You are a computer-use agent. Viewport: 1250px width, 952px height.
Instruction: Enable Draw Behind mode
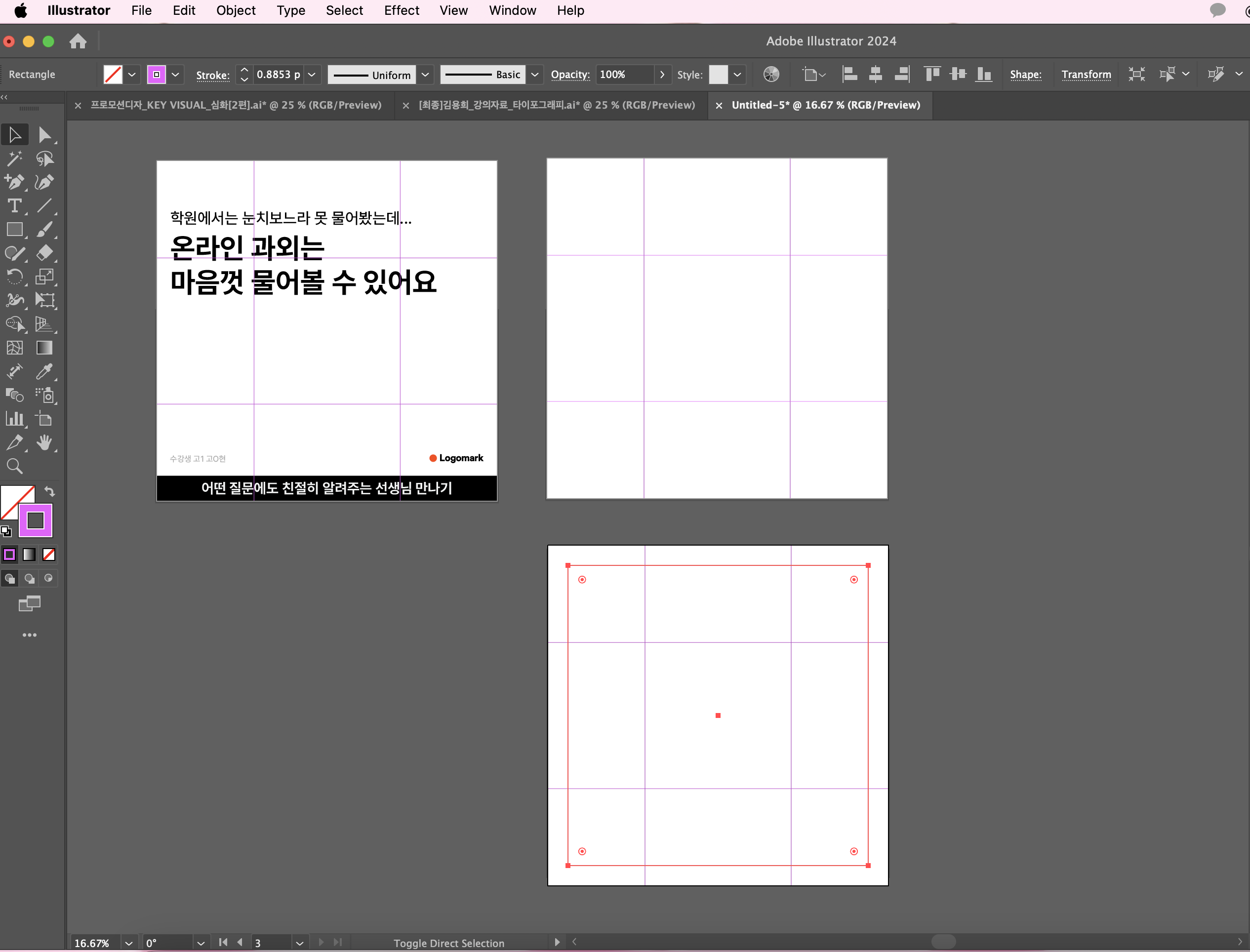point(30,579)
